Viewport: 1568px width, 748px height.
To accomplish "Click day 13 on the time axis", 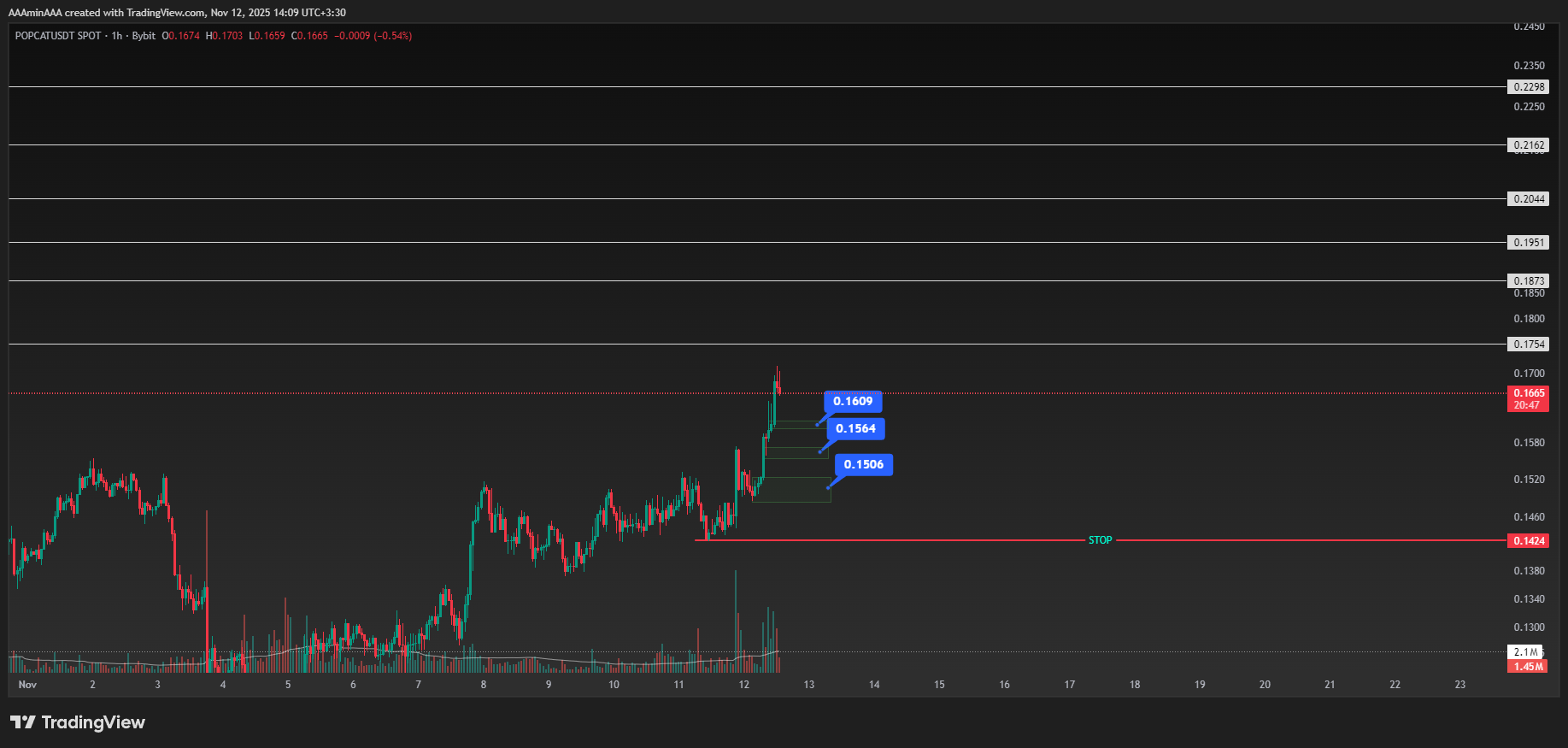I will 809,685.
